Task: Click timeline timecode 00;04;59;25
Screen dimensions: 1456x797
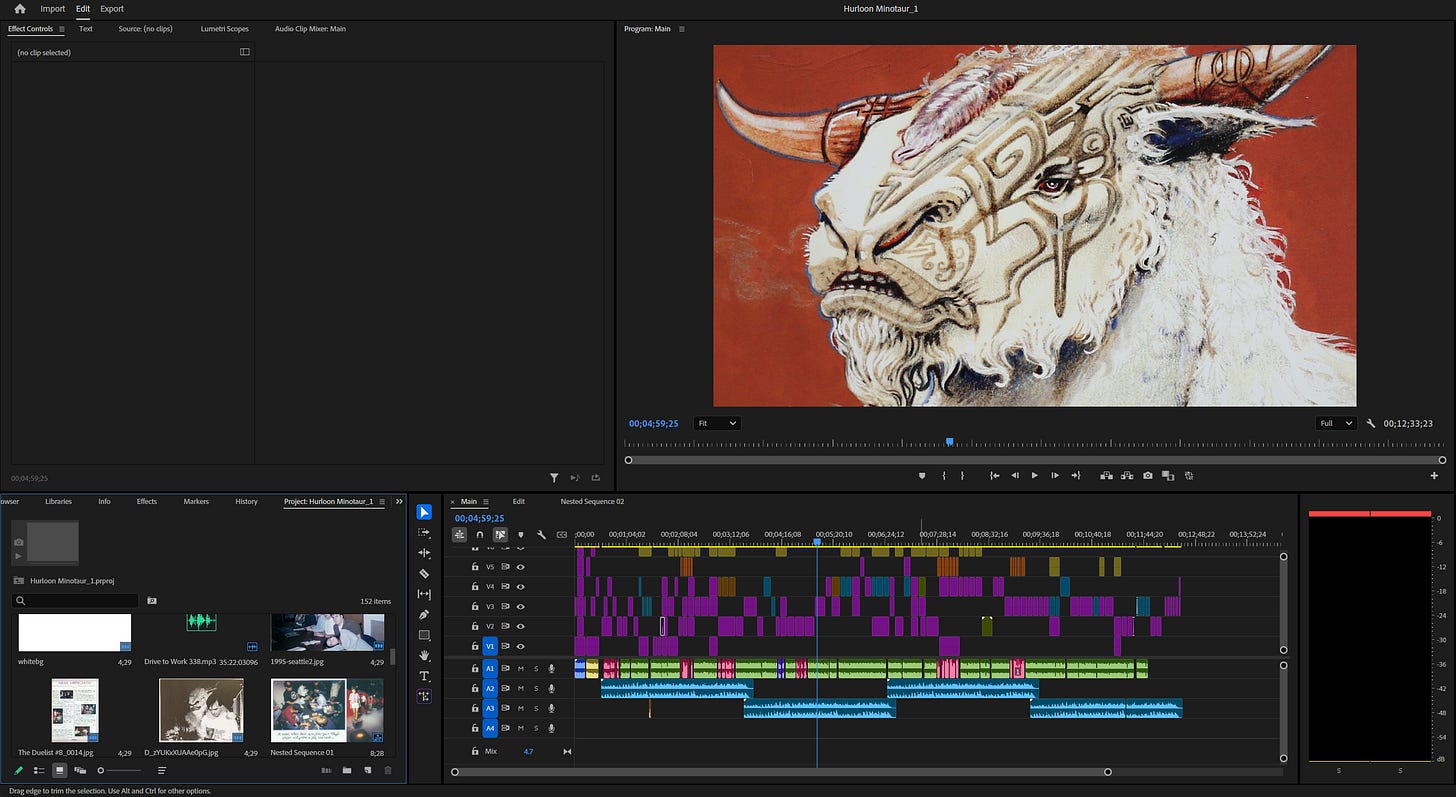Action: tap(479, 518)
